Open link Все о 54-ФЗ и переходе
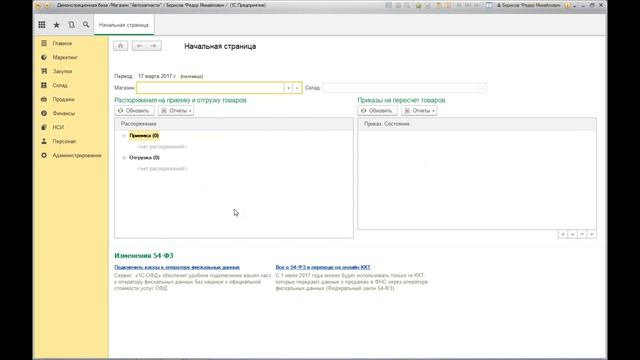640x360 pixels. pyautogui.click(x=323, y=267)
